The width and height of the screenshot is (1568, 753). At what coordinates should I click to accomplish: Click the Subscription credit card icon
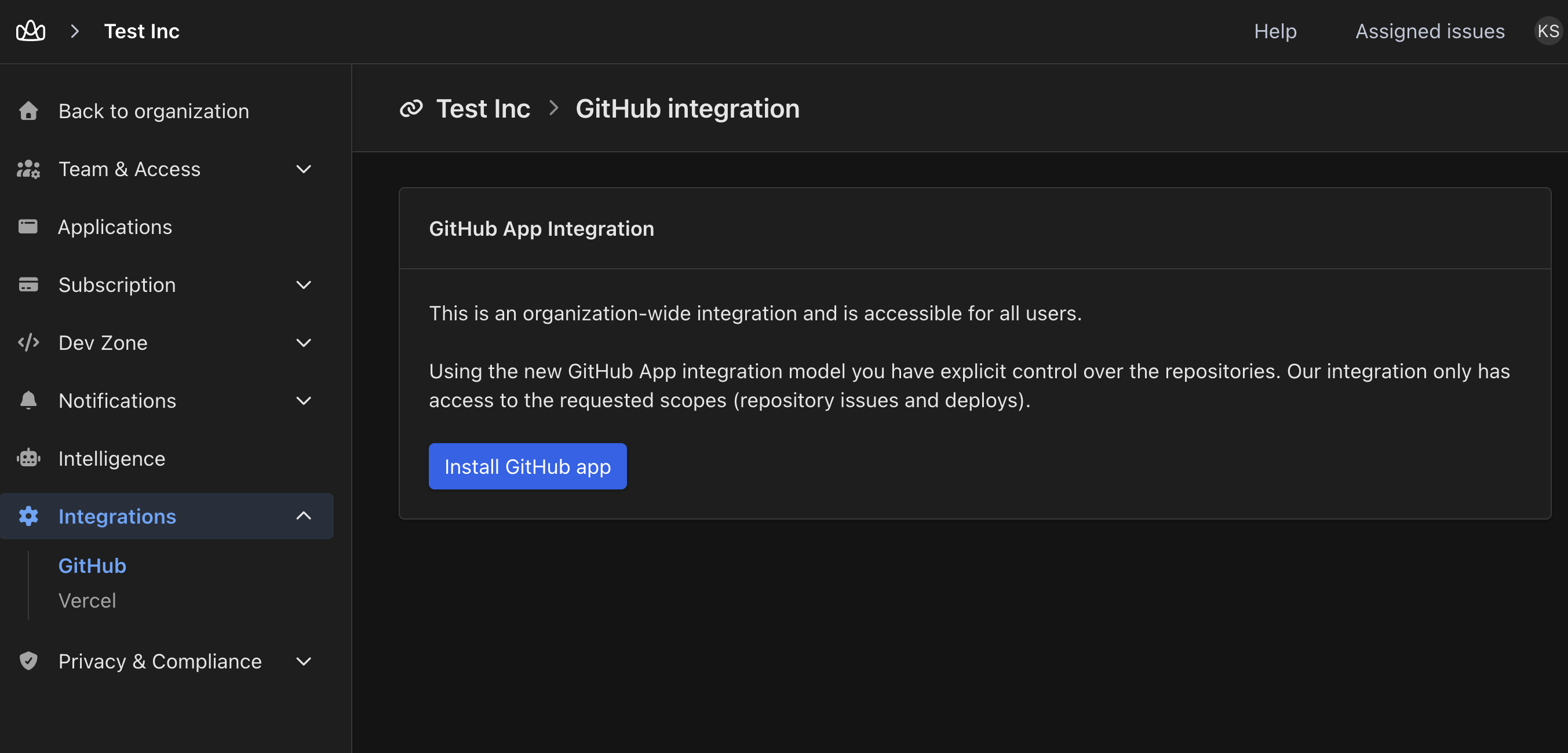[28, 284]
